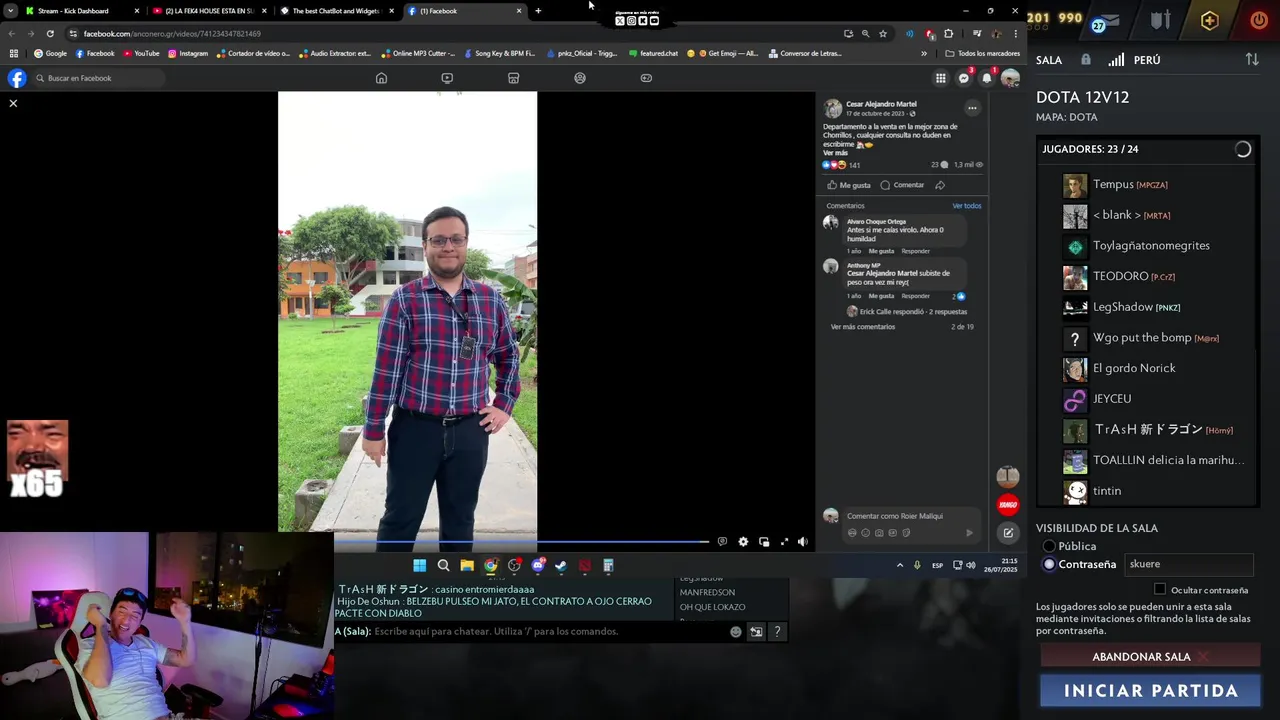Select Pública visibility radio button
Image resolution: width=1280 pixels, height=720 pixels.
point(1049,546)
